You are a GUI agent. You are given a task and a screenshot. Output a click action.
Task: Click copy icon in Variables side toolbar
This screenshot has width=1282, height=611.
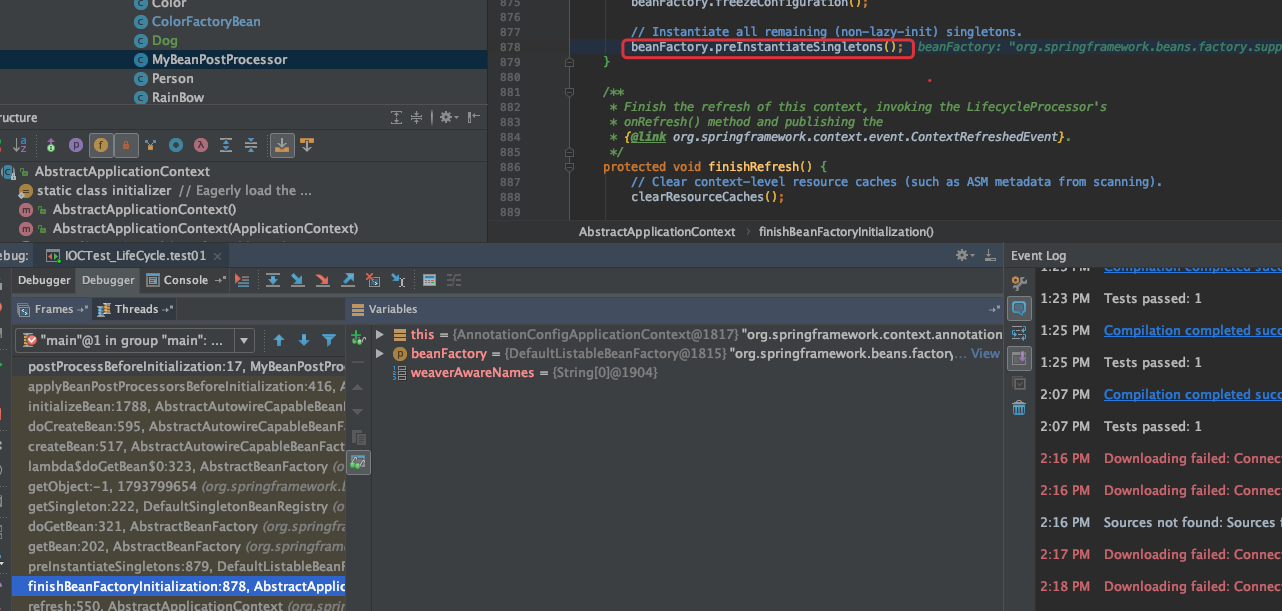pyautogui.click(x=358, y=437)
